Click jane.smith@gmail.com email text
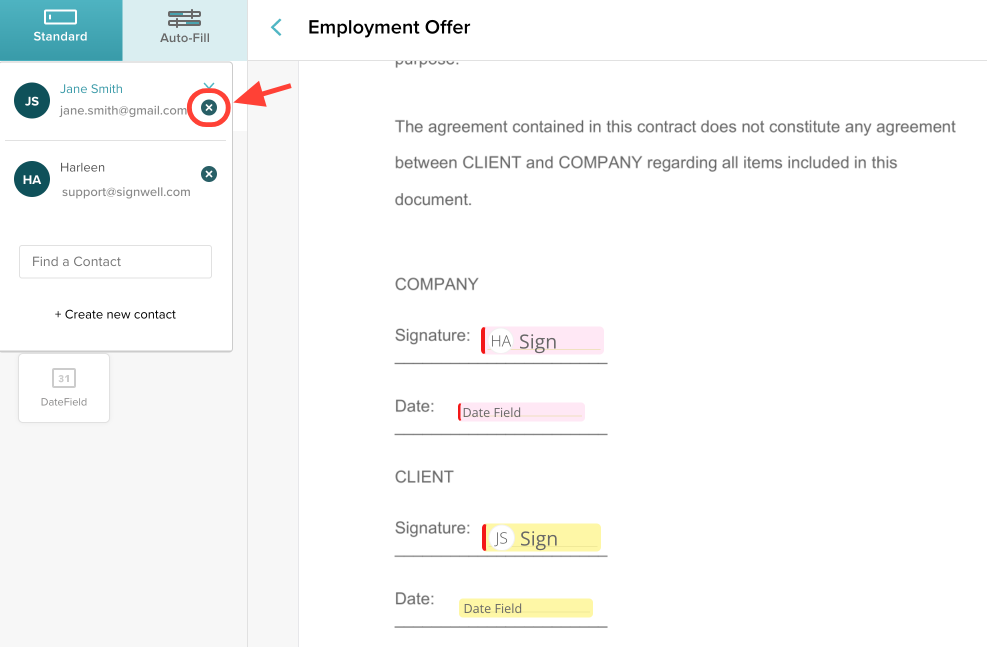 point(123,110)
